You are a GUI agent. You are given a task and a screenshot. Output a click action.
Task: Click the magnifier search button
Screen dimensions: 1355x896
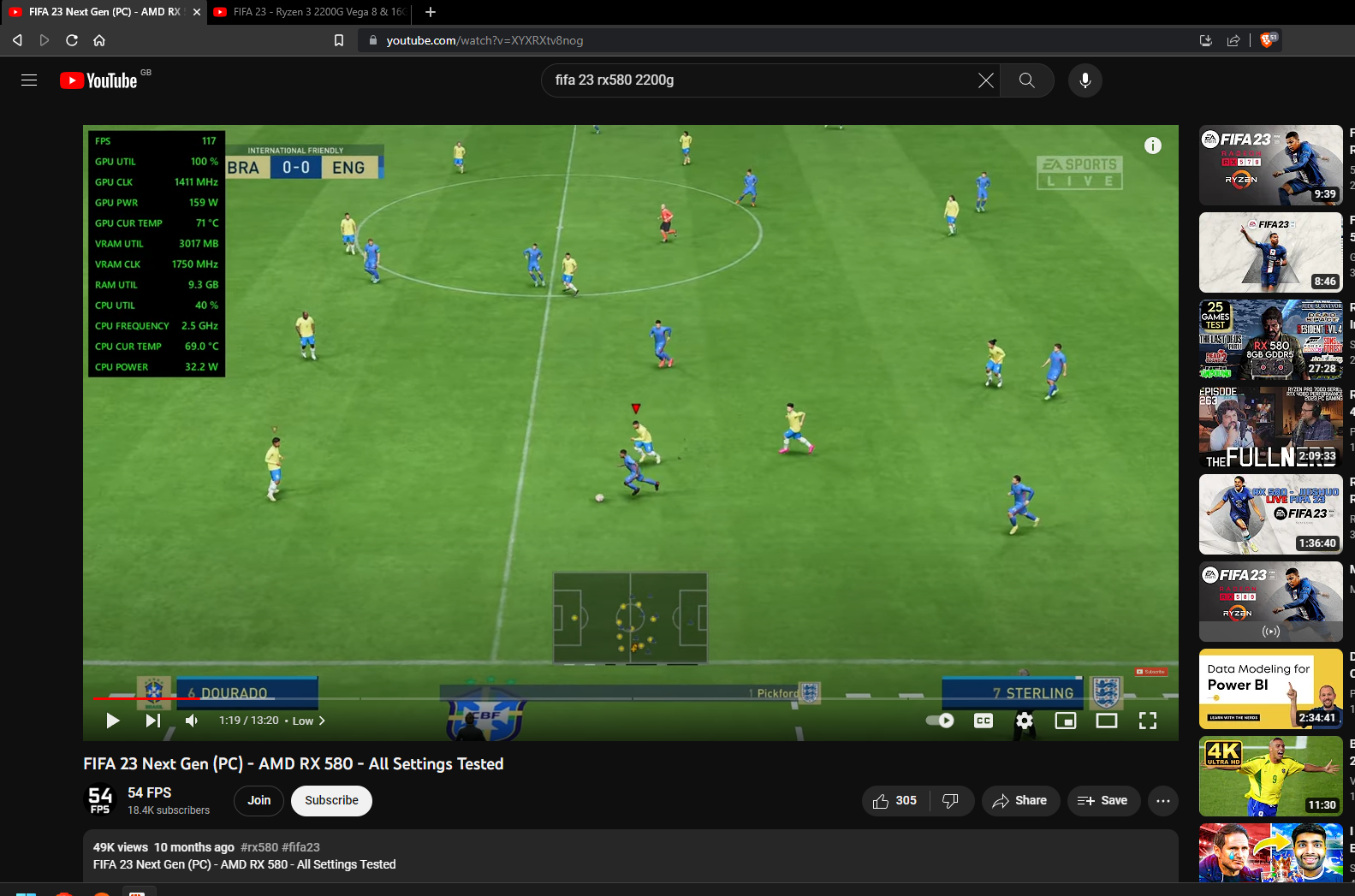coord(1027,80)
